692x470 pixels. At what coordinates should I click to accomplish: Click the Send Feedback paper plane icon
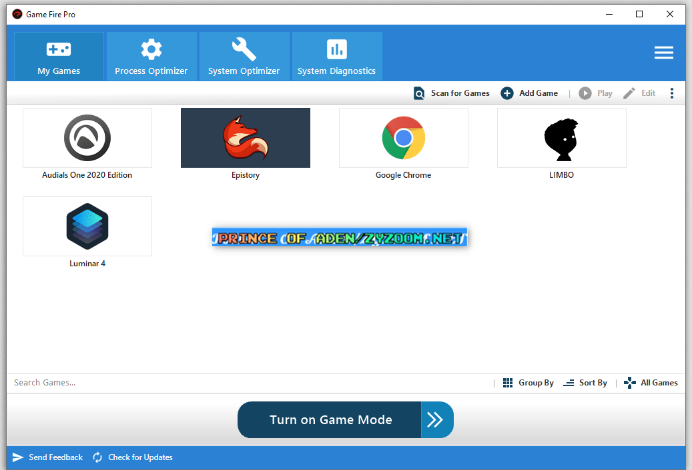click(18, 458)
